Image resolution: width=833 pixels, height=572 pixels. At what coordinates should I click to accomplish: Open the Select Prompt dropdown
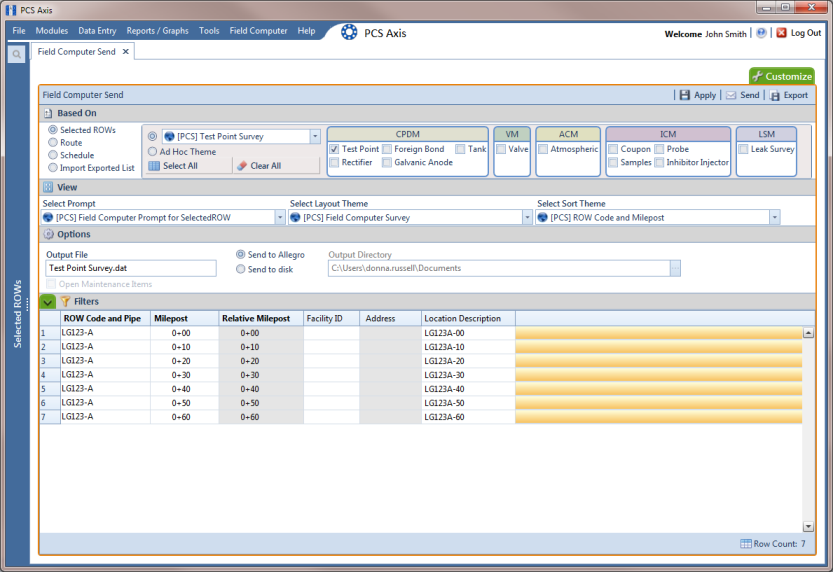(x=280, y=217)
